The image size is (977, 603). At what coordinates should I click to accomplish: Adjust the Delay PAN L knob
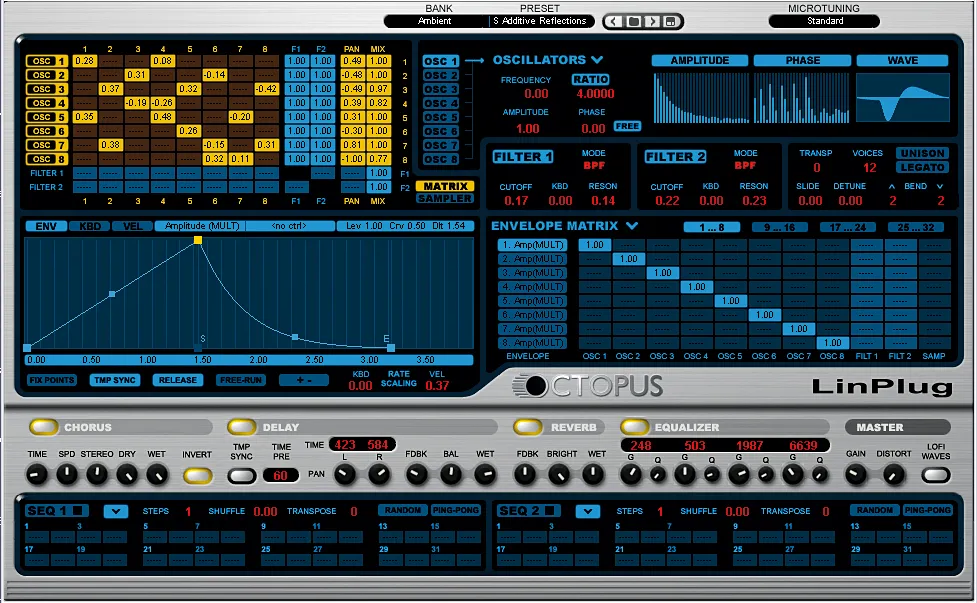coord(345,475)
